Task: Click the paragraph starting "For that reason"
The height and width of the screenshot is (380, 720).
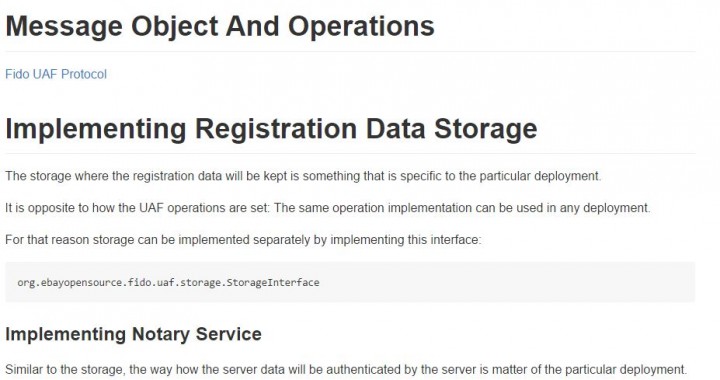Action: (x=243, y=240)
